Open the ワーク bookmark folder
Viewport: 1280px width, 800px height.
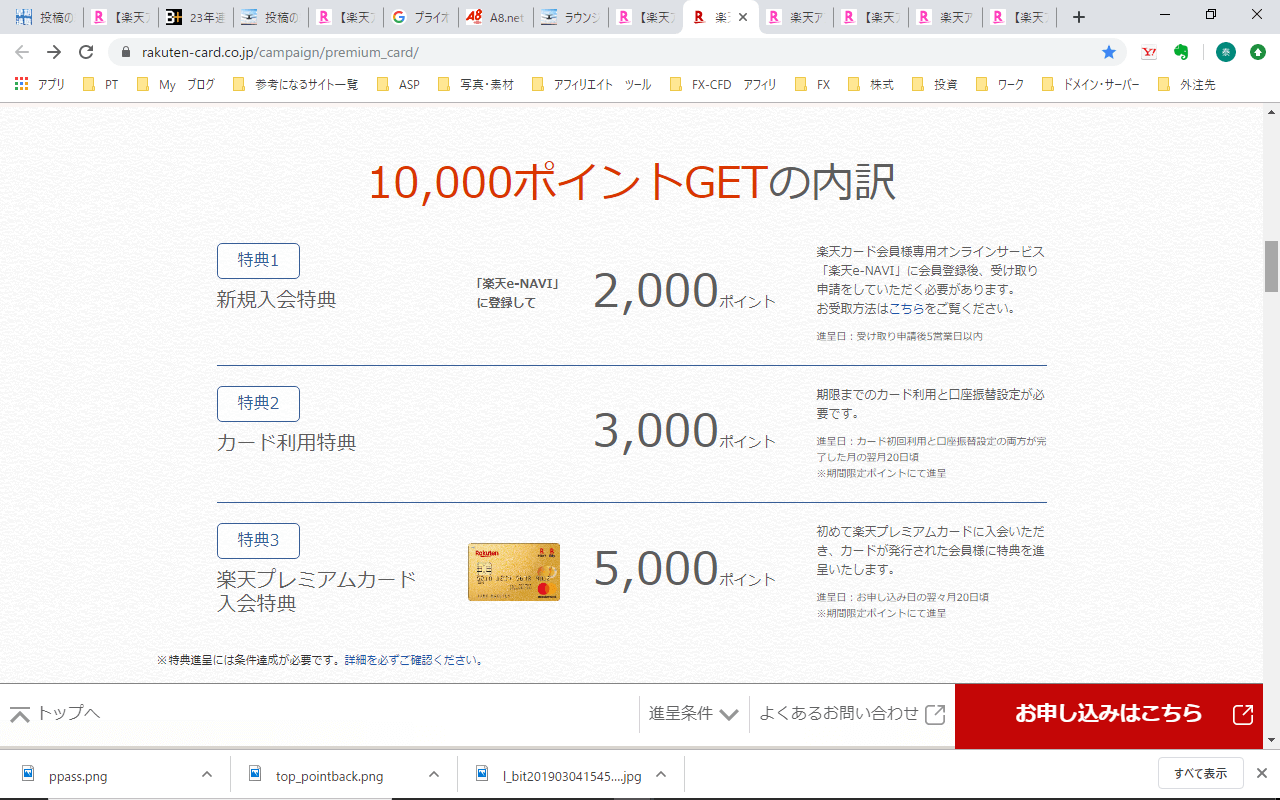(x=1000, y=85)
